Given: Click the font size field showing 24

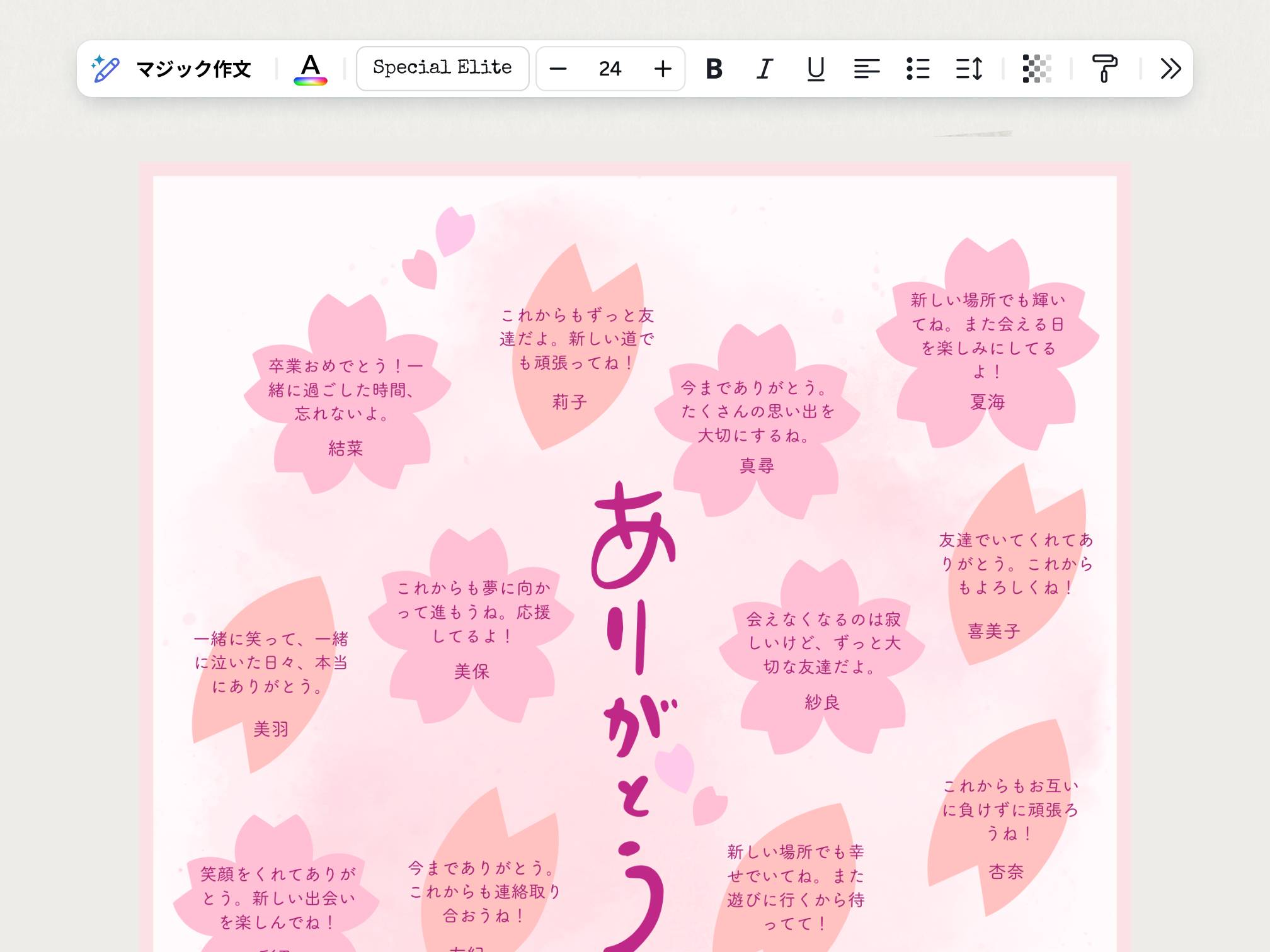Looking at the screenshot, I should (610, 69).
